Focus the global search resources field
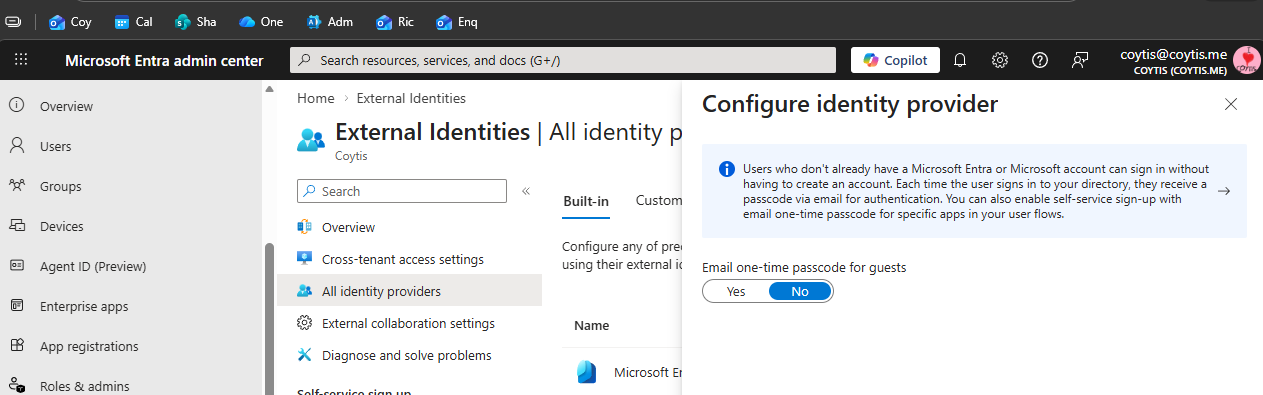Screen dimensions: 1263x395 pyautogui.click(x=562, y=60)
